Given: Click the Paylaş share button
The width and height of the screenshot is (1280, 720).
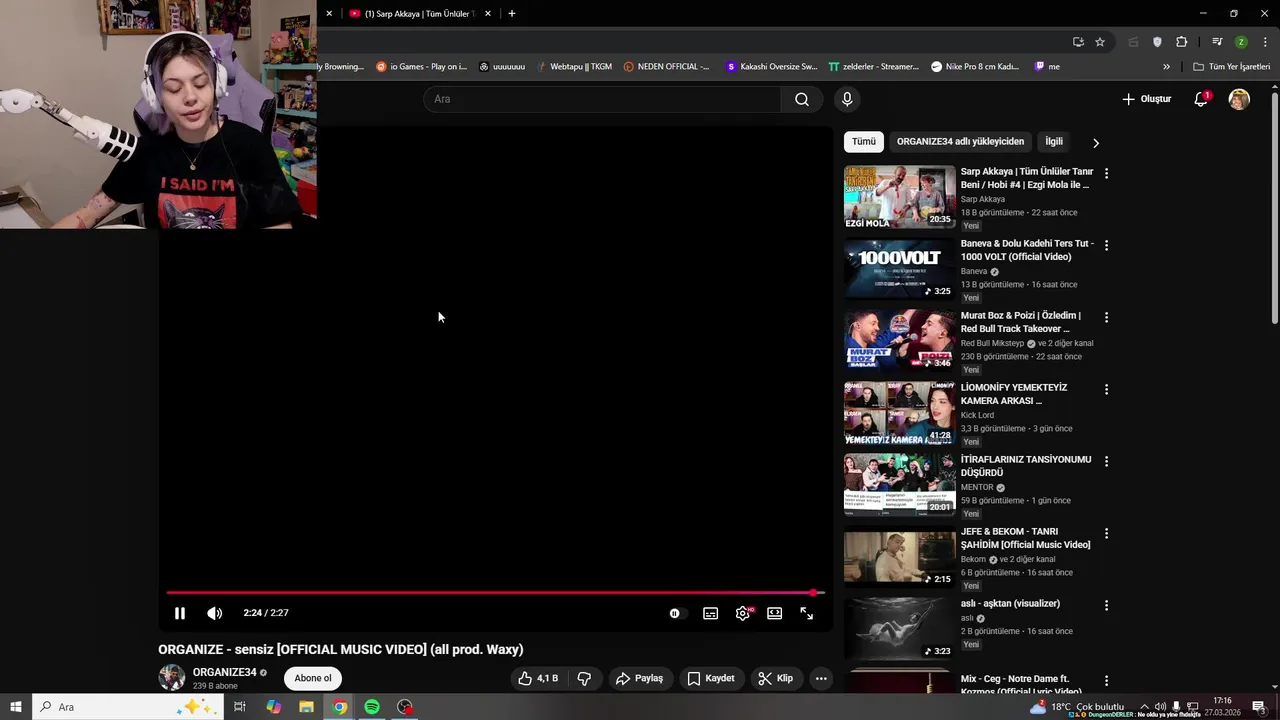Looking at the screenshot, I should click(x=640, y=678).
